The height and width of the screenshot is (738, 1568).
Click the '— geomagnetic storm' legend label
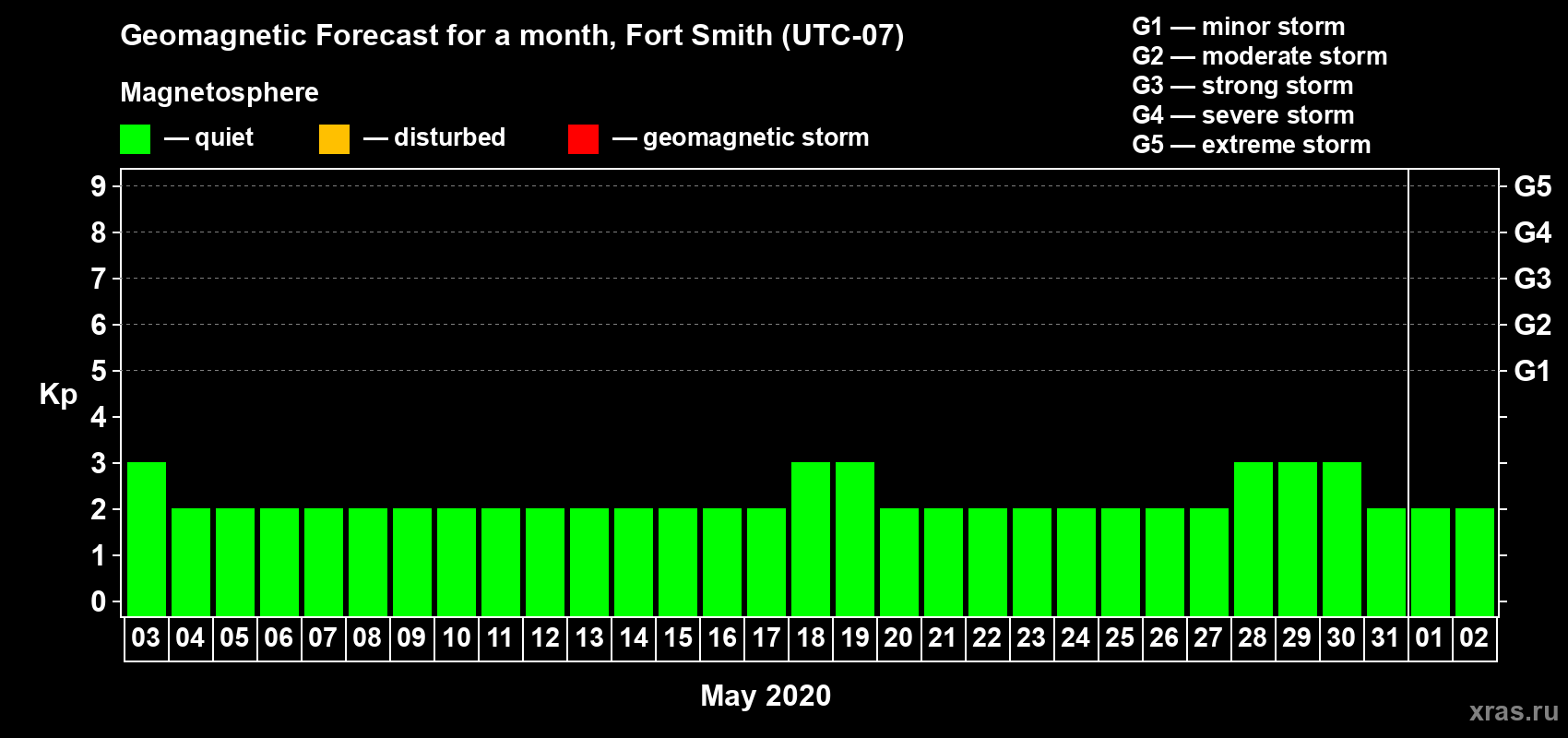[741, 137]
